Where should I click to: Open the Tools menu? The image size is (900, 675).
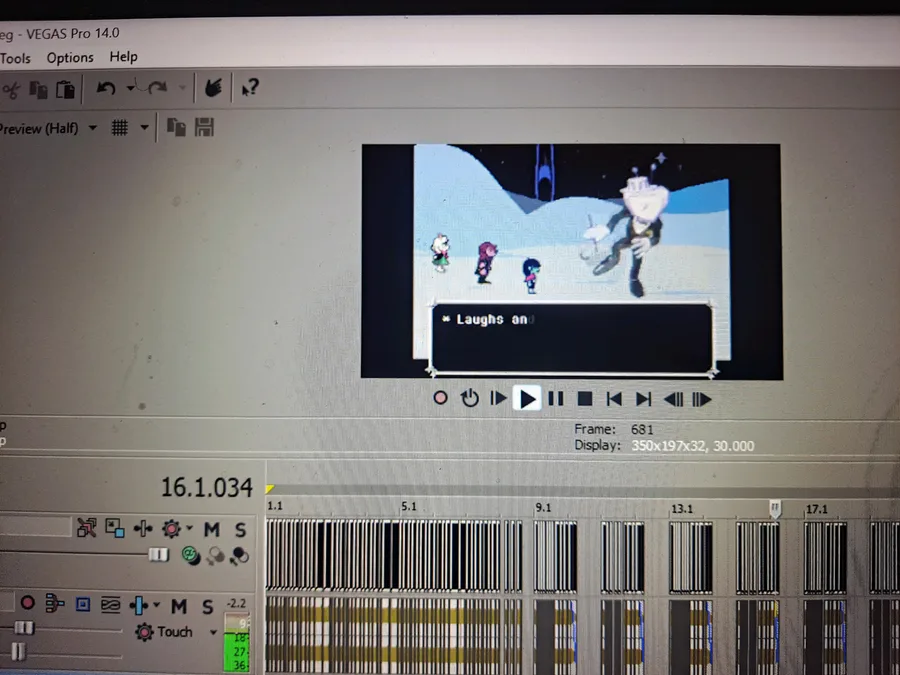point(15,59)
